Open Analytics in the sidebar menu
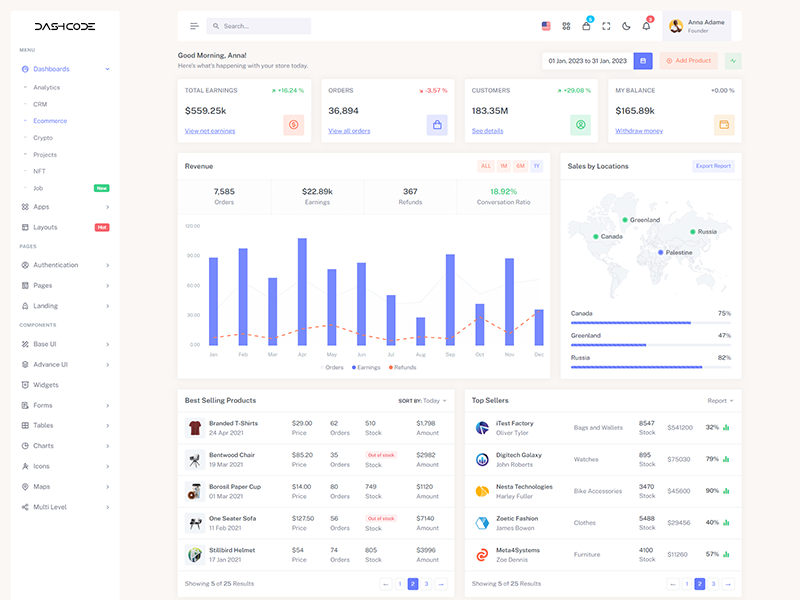 (x=46, y=87)
